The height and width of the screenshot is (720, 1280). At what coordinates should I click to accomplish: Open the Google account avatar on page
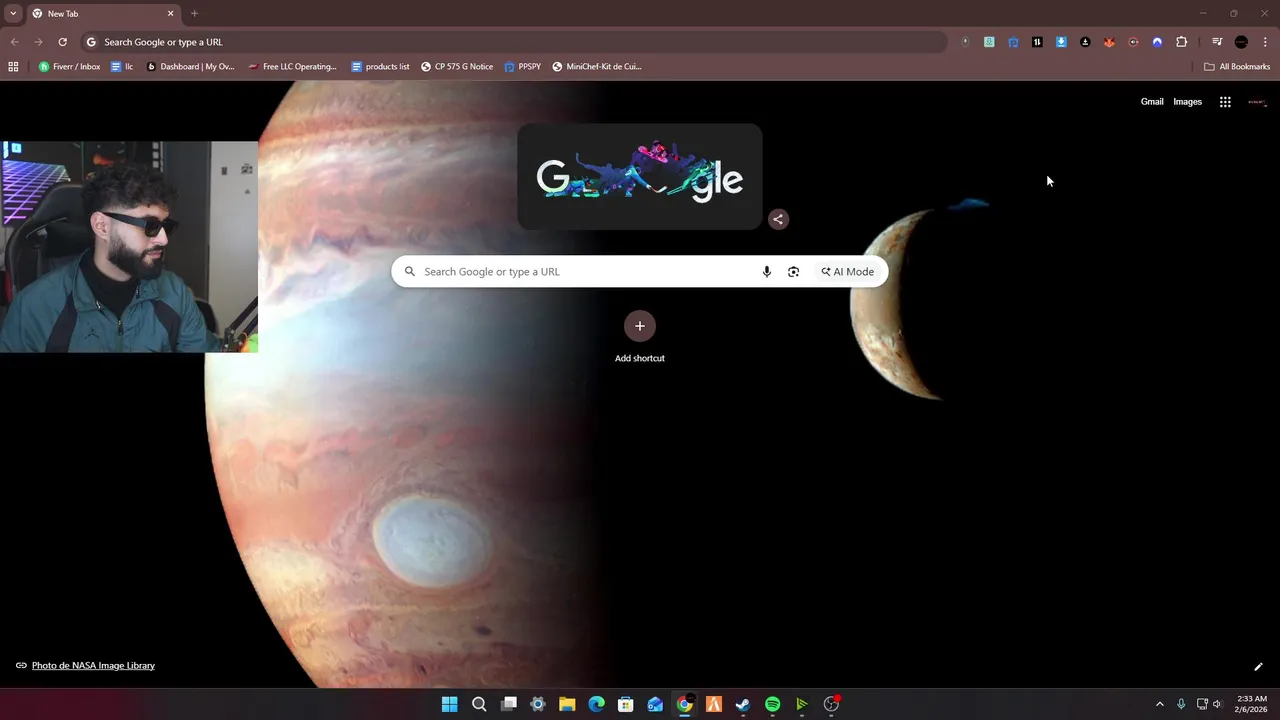[x=1257, y=102]
